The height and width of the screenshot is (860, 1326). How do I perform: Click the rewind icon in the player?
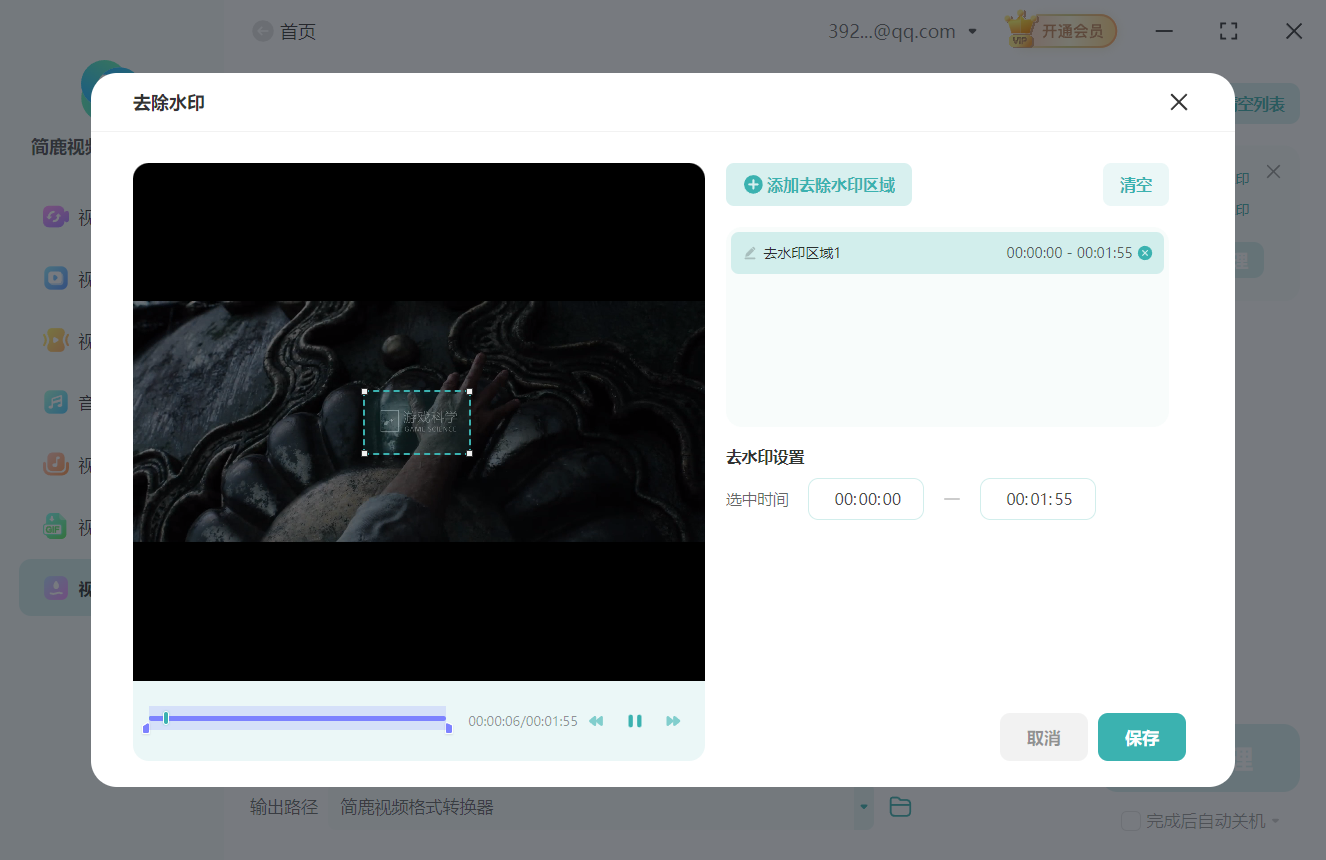pos(596,721)
